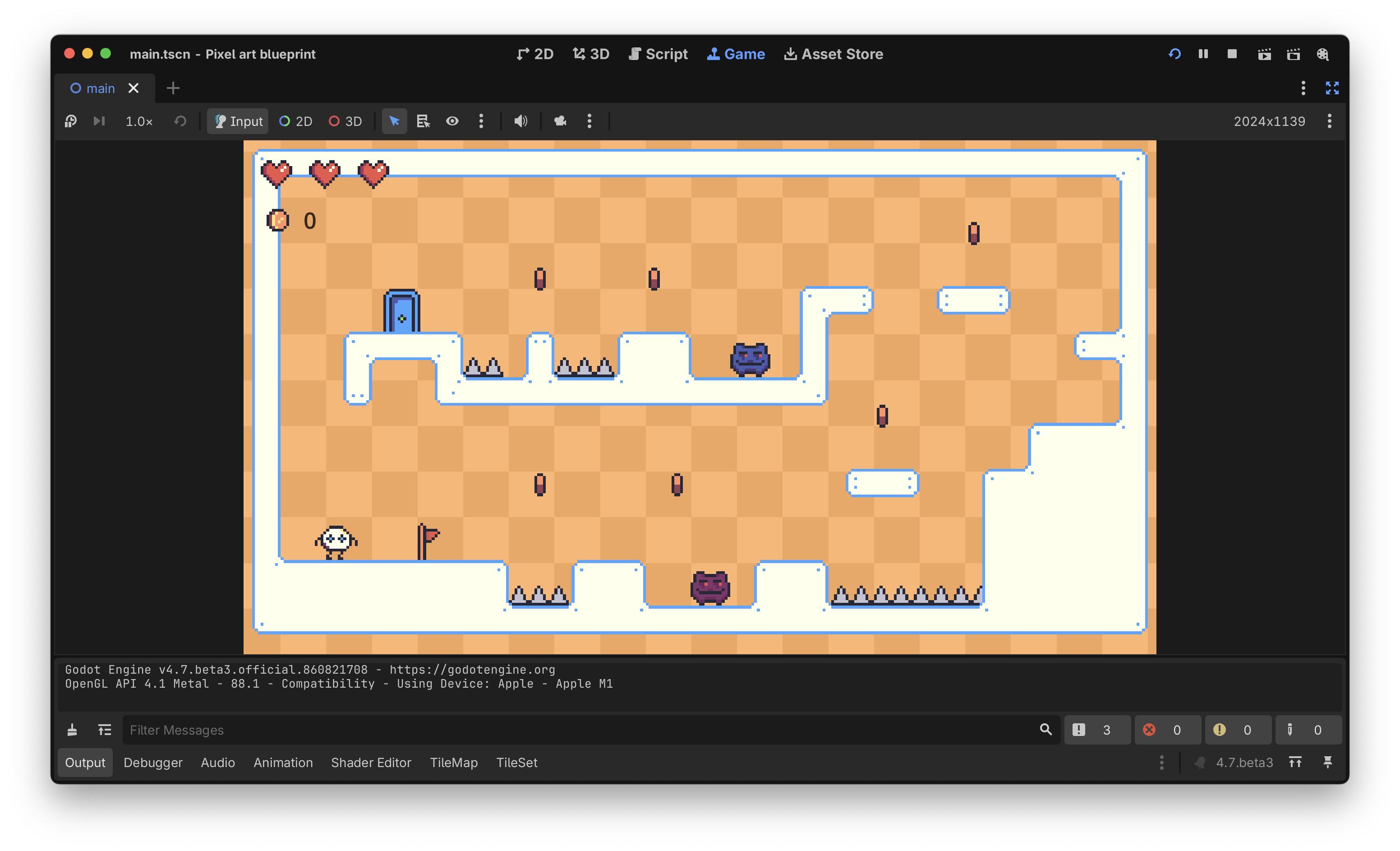This screenshot has height=851, width=1400.
Task: Open camera override options menu
Action: click(589, 121)
